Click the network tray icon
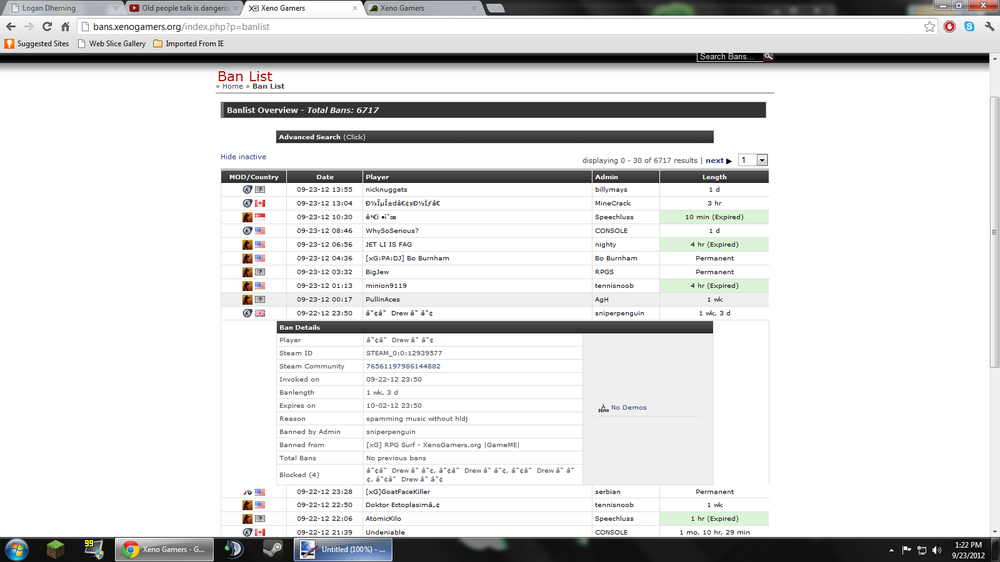Screen dimensions: 1000x562 (x=922, y=550)
